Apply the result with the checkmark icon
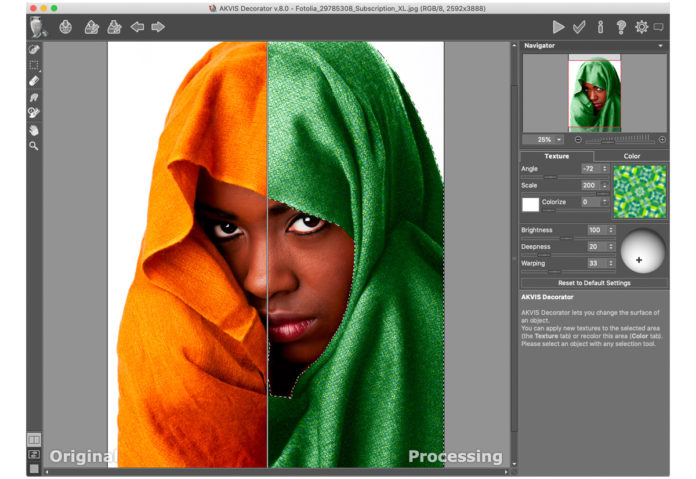Viewport: 696px width, 479px height. tap(579, 27)
